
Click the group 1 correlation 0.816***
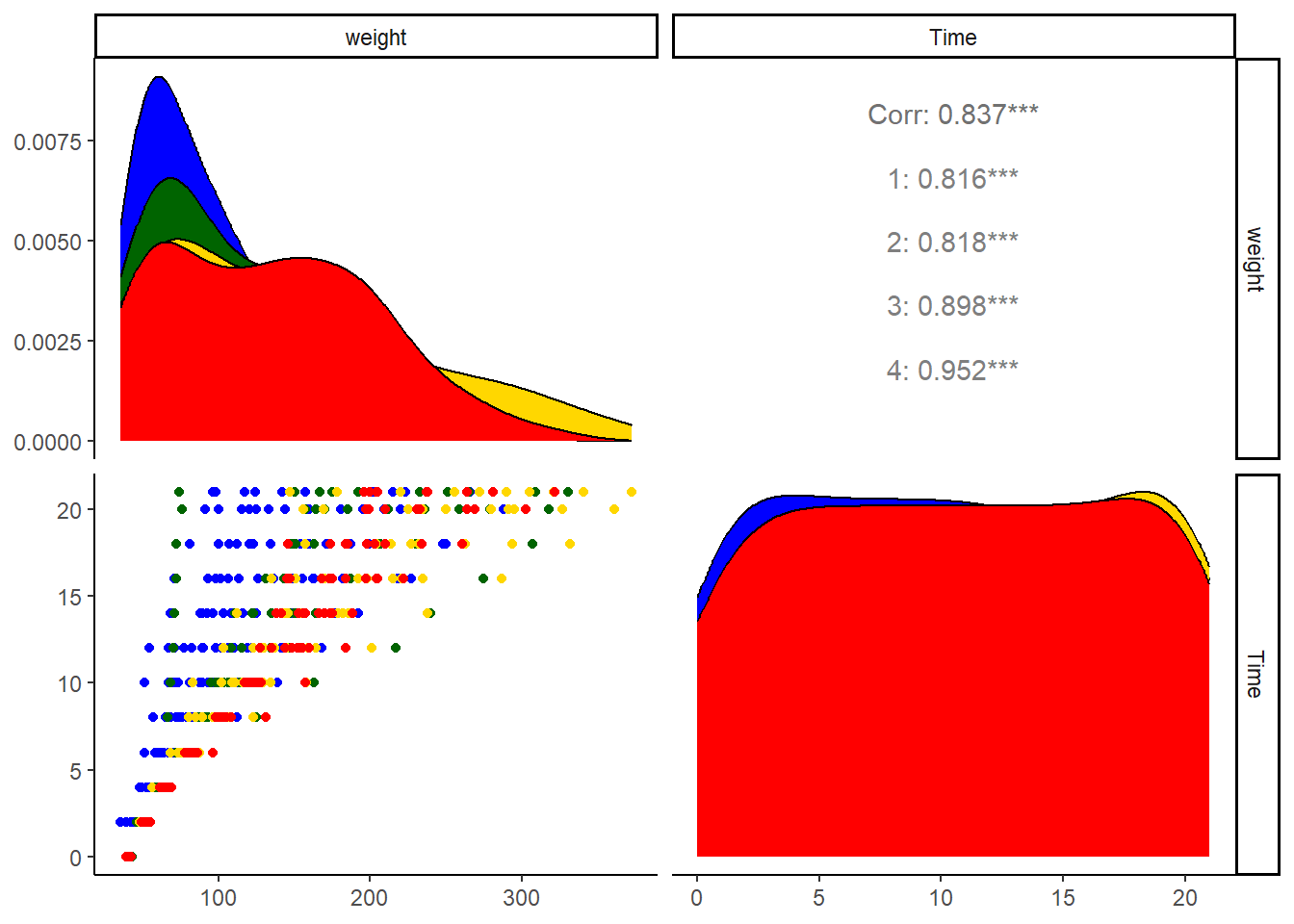(953, 179)
